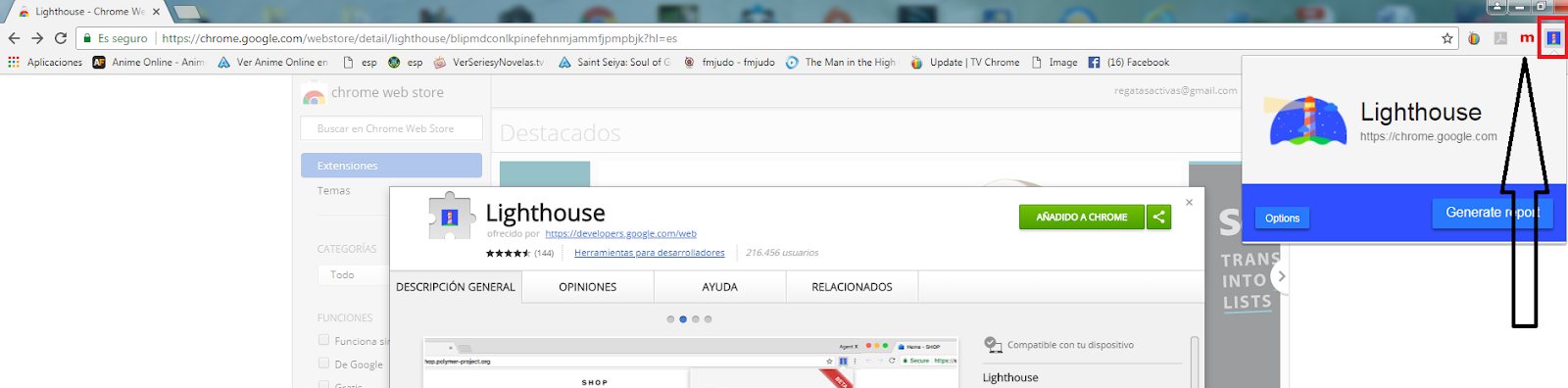Open the Image bookmark

(1054, 62)
